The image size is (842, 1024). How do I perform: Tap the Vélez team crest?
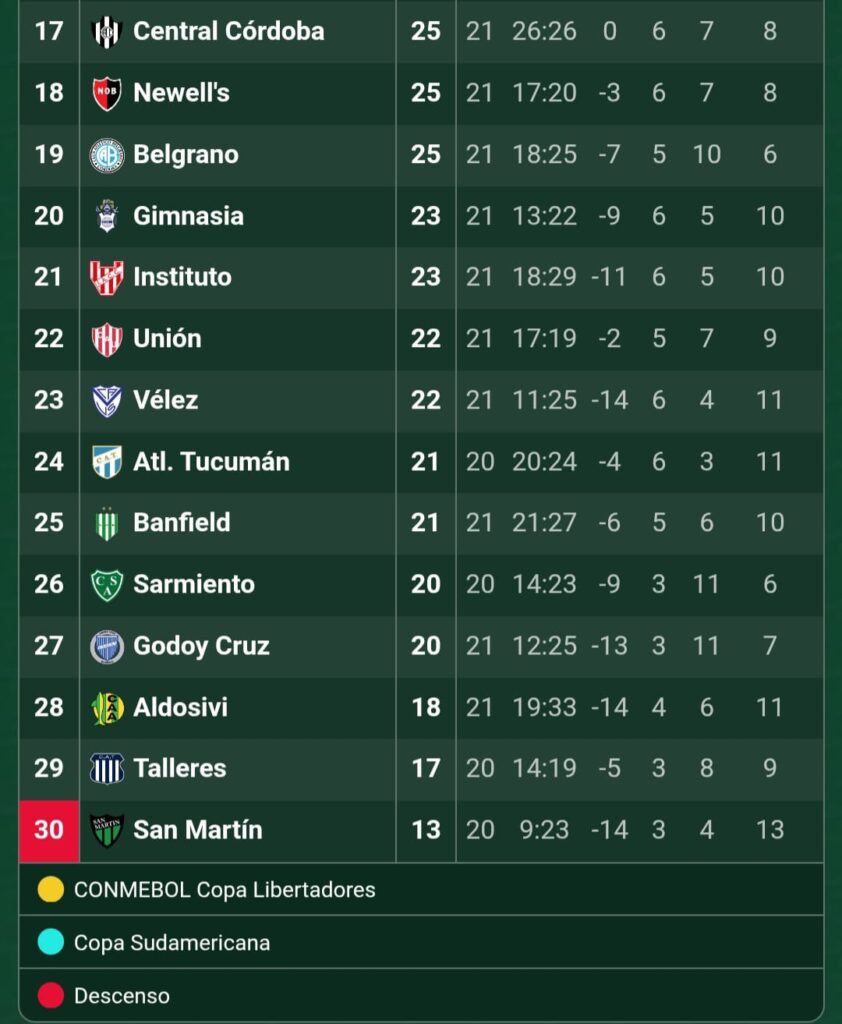[106, 400]
